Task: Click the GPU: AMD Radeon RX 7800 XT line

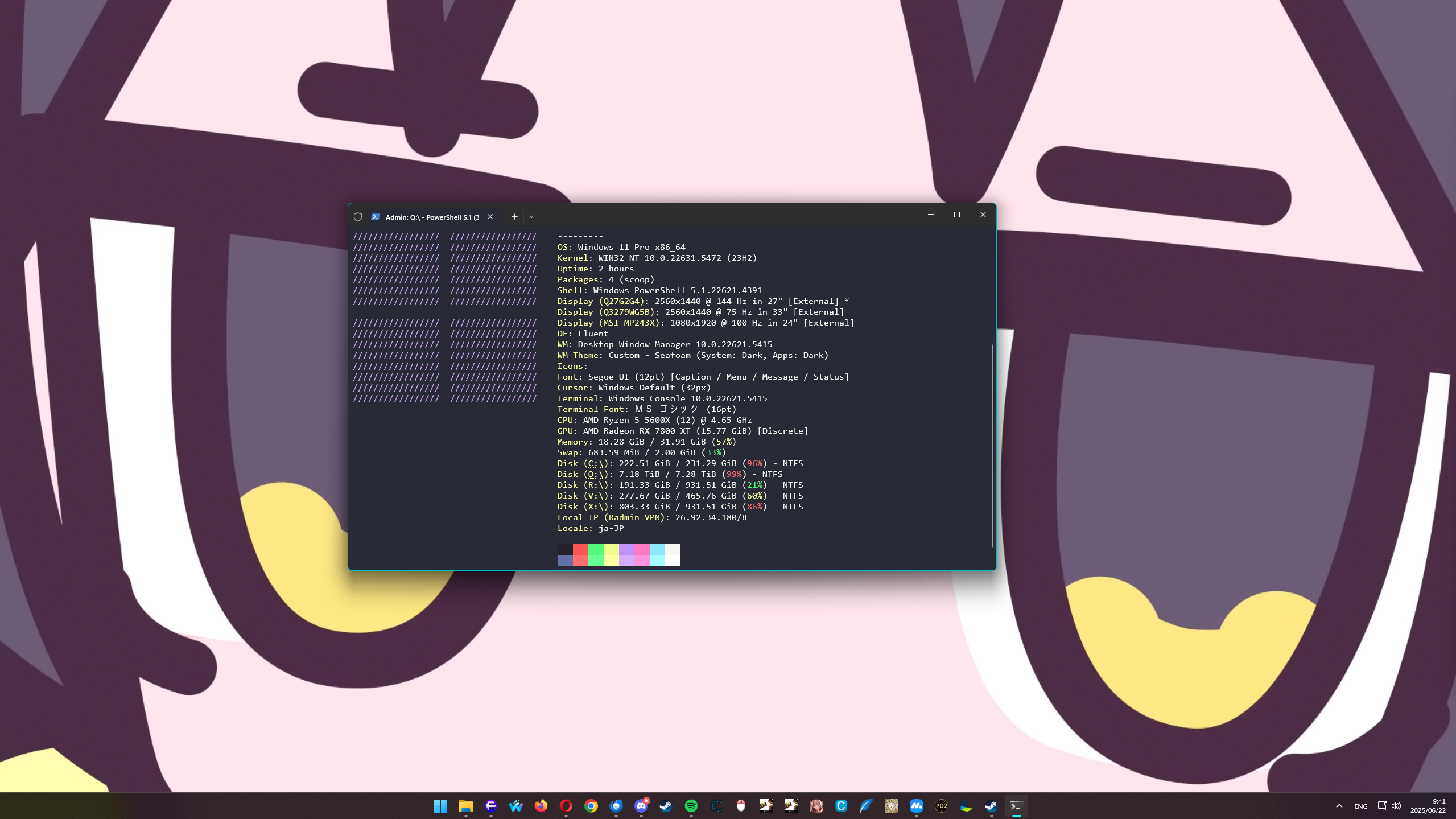Action: click(683, 431)
